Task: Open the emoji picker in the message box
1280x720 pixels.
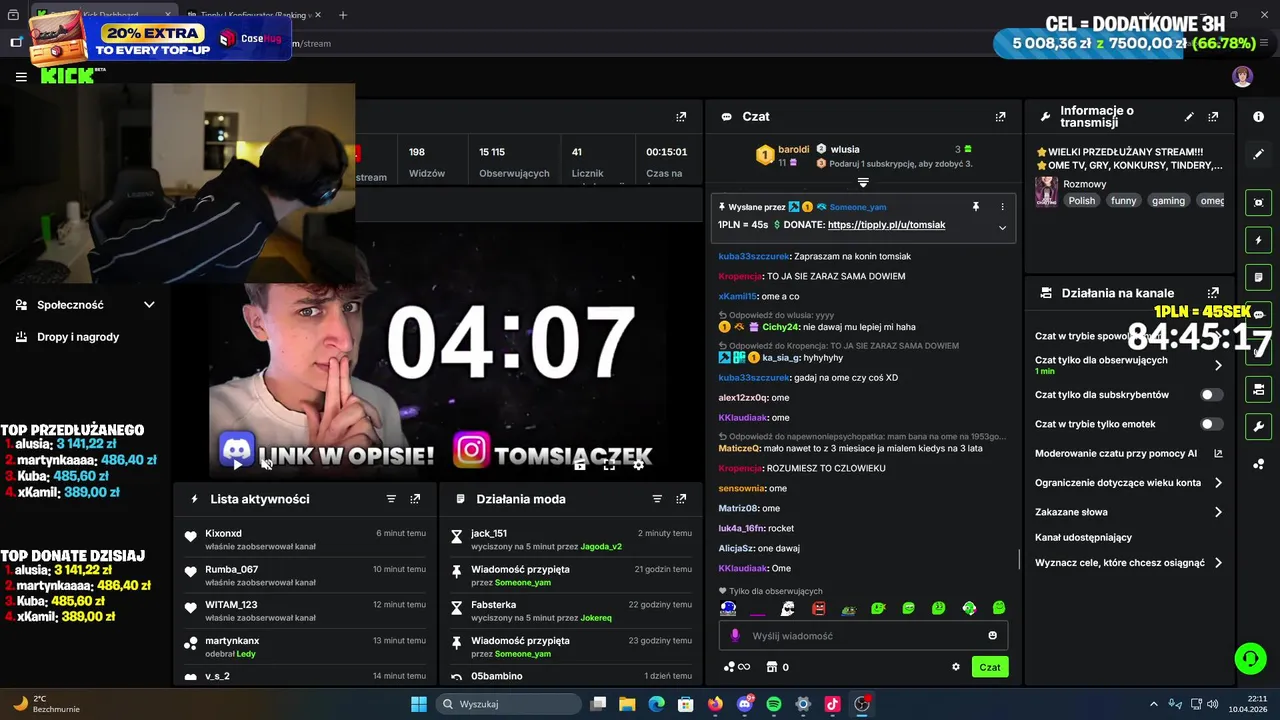Action: (993, 635)
